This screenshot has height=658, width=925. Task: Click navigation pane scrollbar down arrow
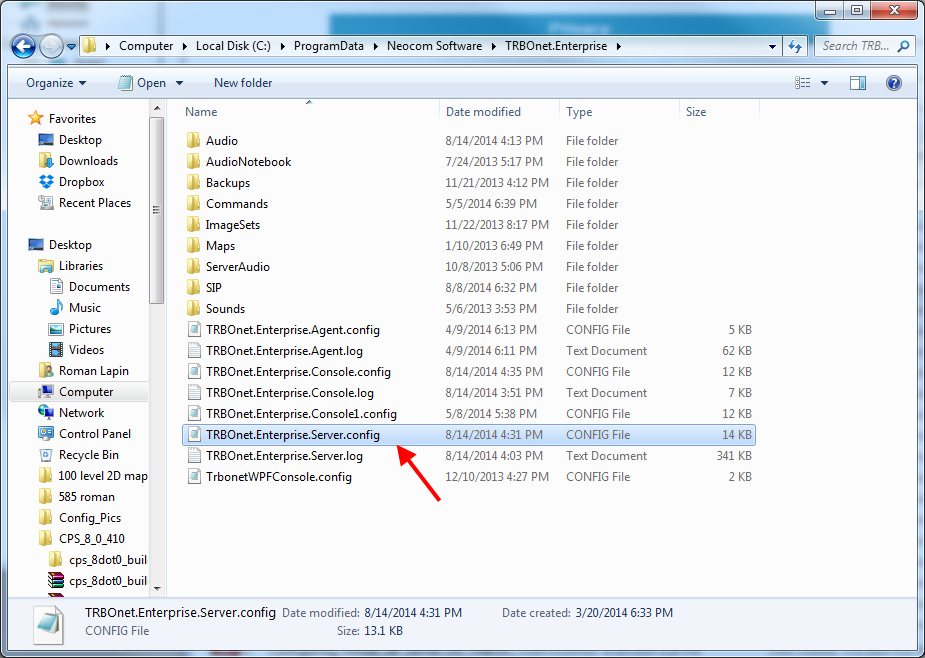pyautogui.click(x=157, y=588)
